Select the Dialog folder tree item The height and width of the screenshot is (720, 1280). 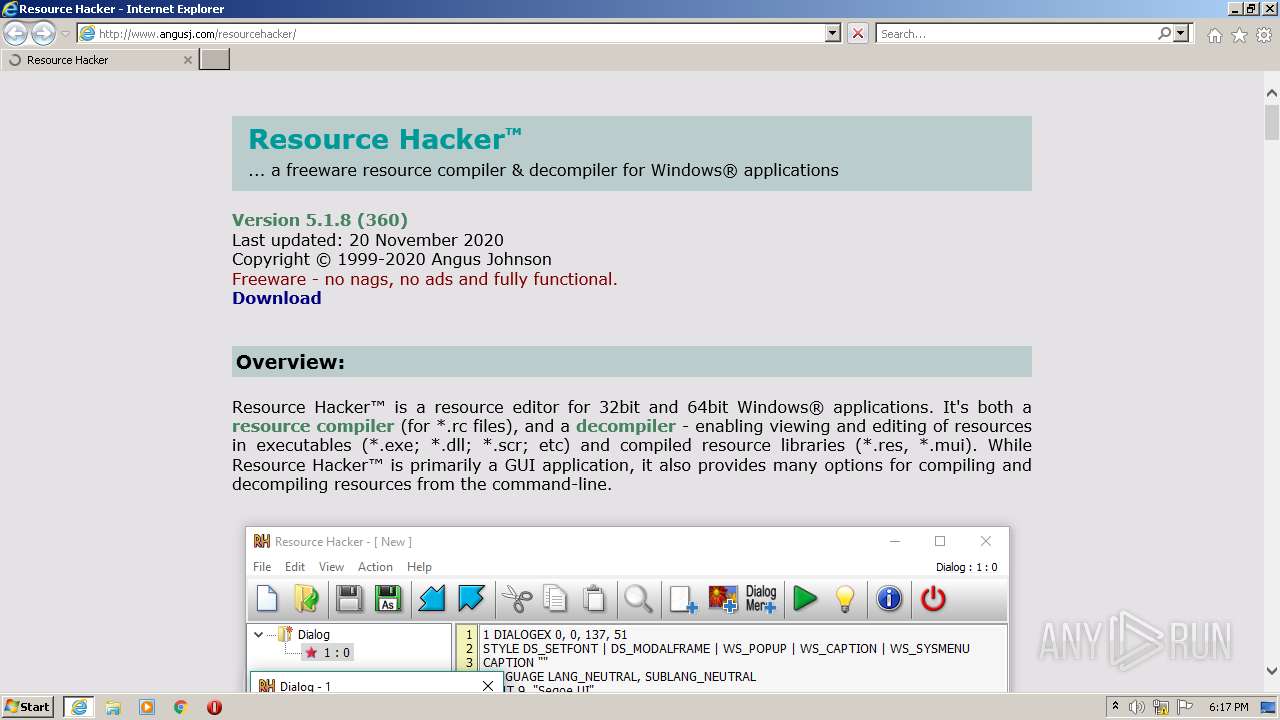coord(304,634)
